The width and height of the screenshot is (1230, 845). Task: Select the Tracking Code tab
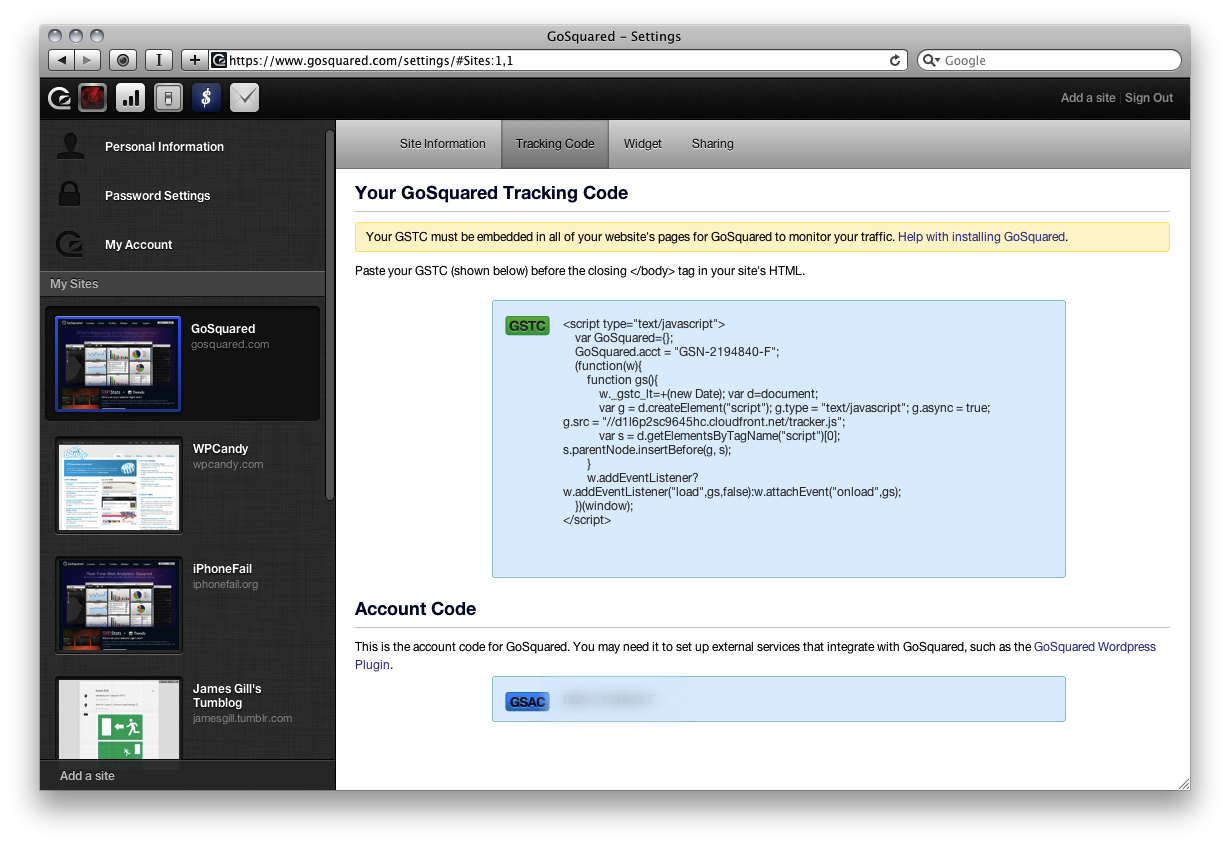tap(555, 144)
